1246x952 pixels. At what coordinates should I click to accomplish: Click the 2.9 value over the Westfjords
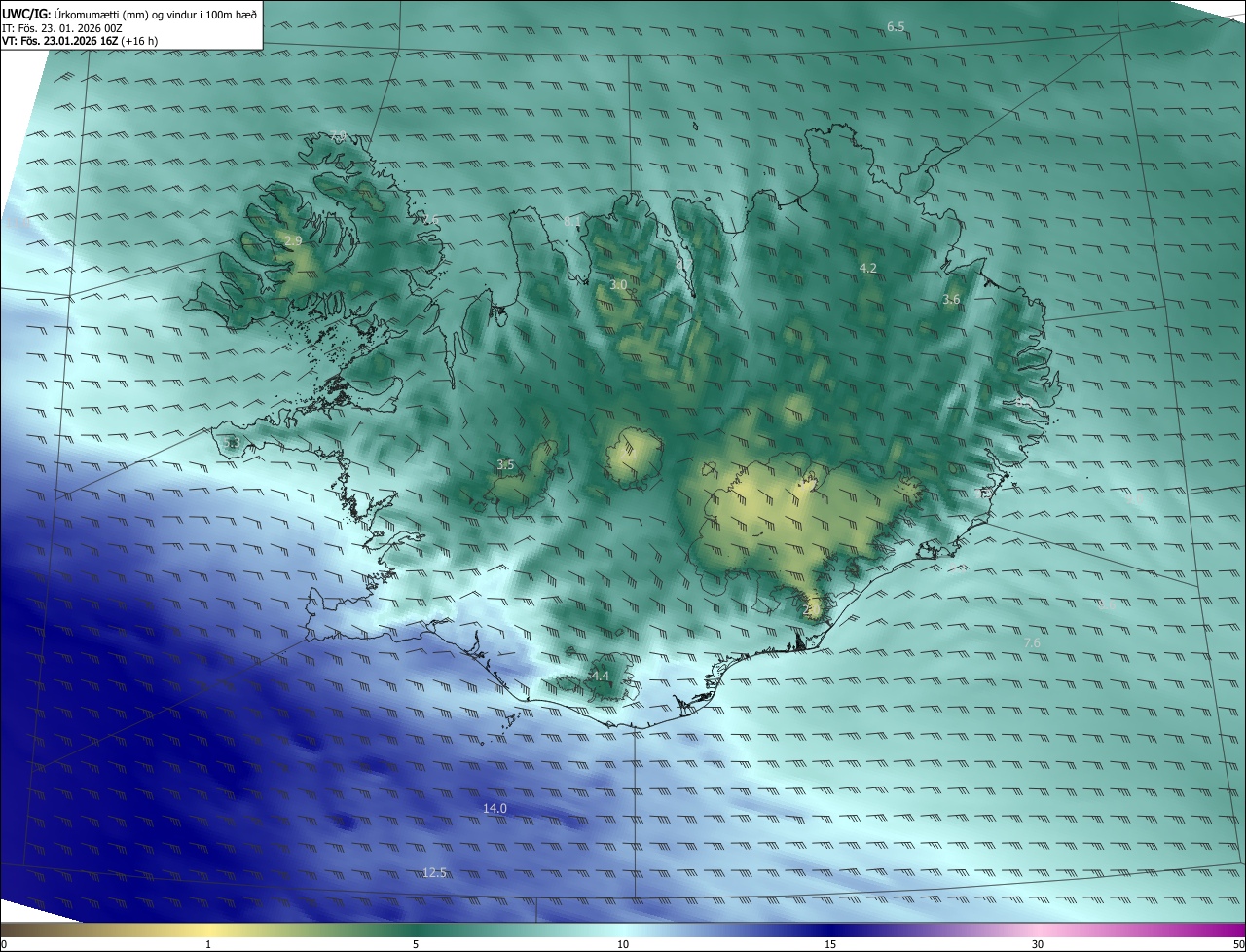pos(293,239)
